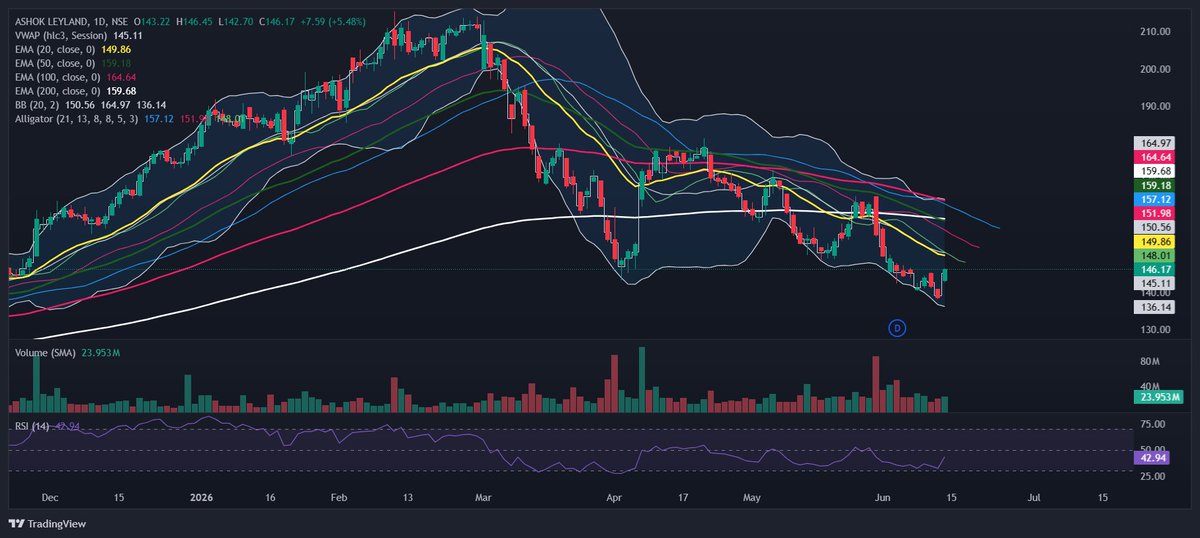The width and height of the screenshot is (1200, 538).
Task: Click the 17 date label on the time axis
Action: (x=683, y=496)
